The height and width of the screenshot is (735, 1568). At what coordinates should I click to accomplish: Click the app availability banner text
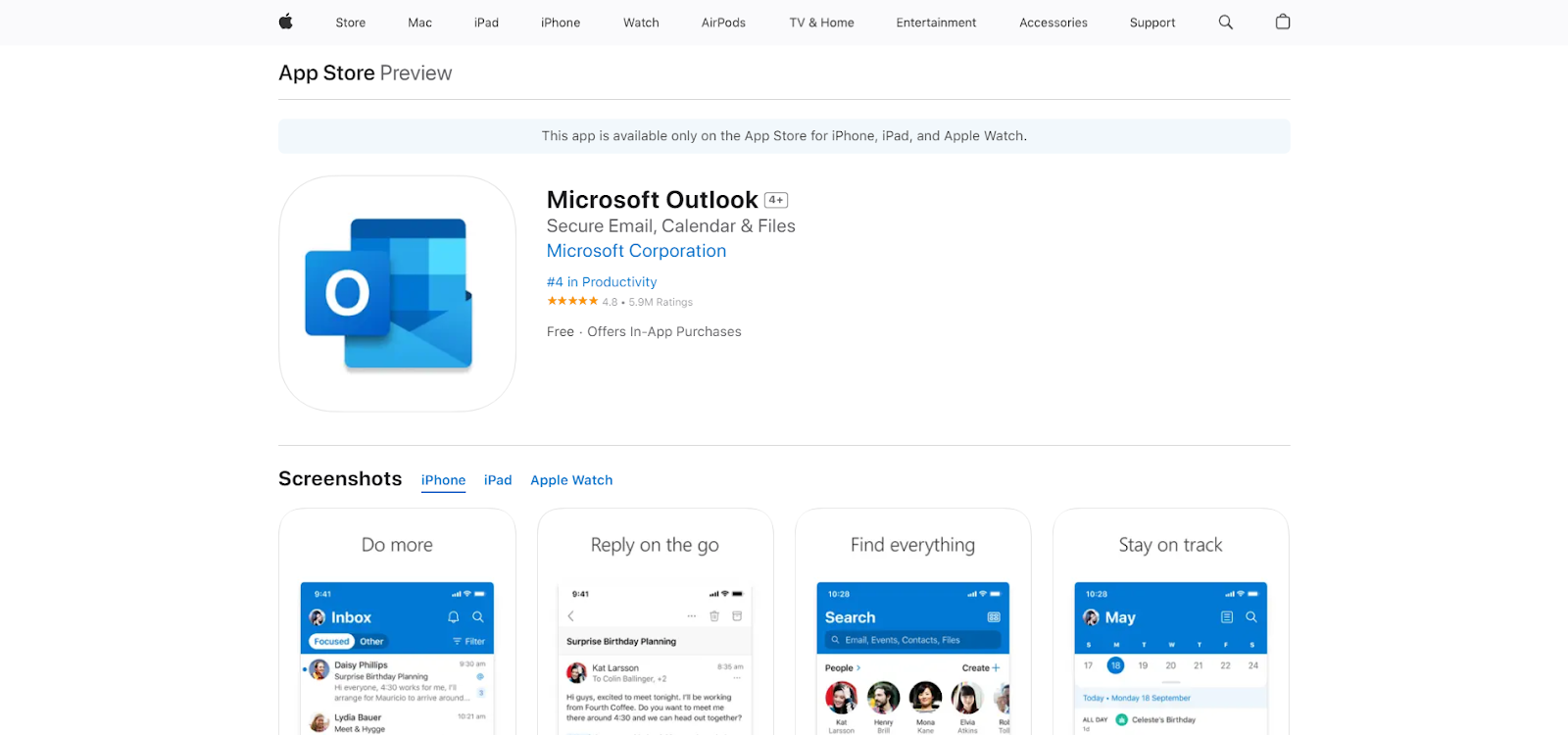tap(784, 136)
